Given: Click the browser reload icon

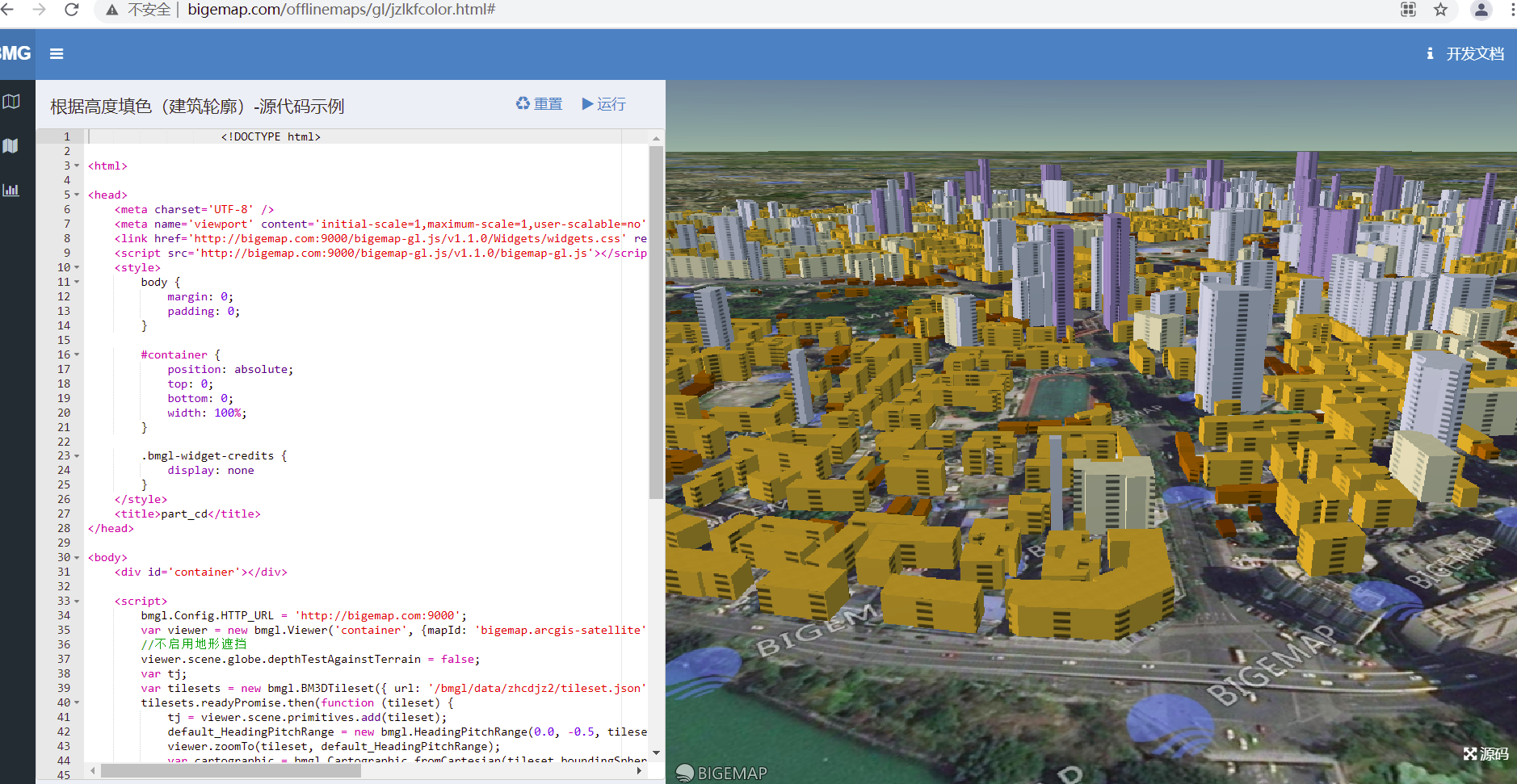Looking at the screenshot, I should tap(71, 10).
